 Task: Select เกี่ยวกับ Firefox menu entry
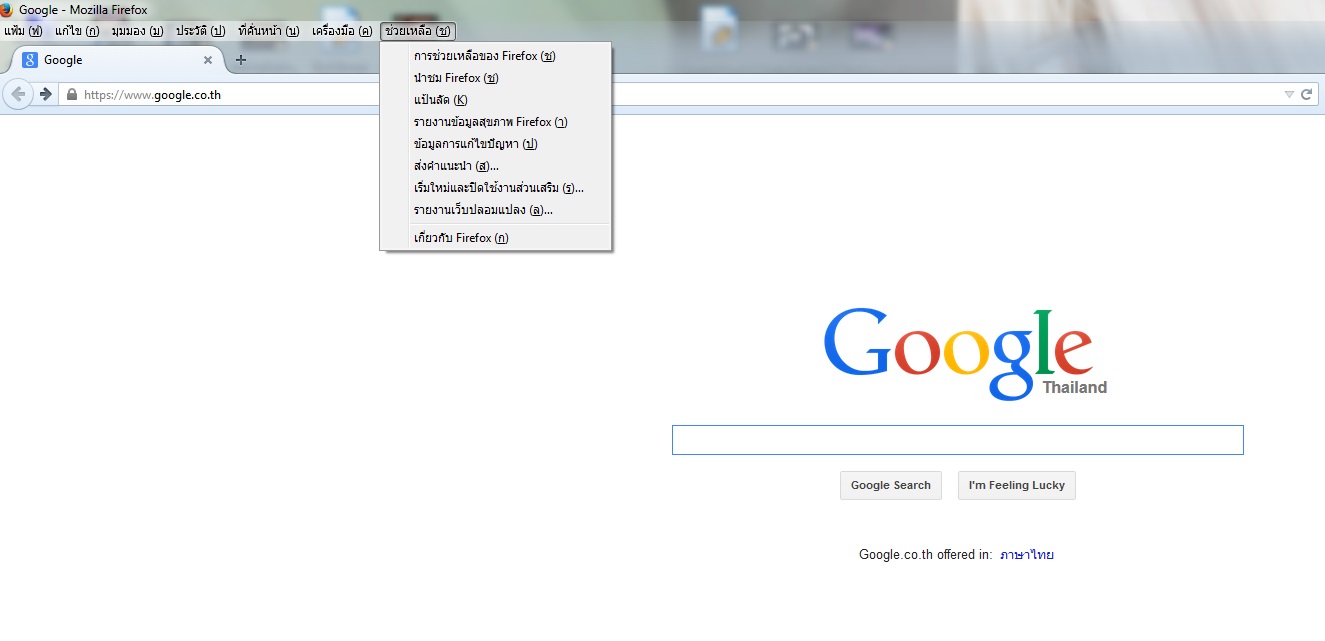tap(496, 238)
